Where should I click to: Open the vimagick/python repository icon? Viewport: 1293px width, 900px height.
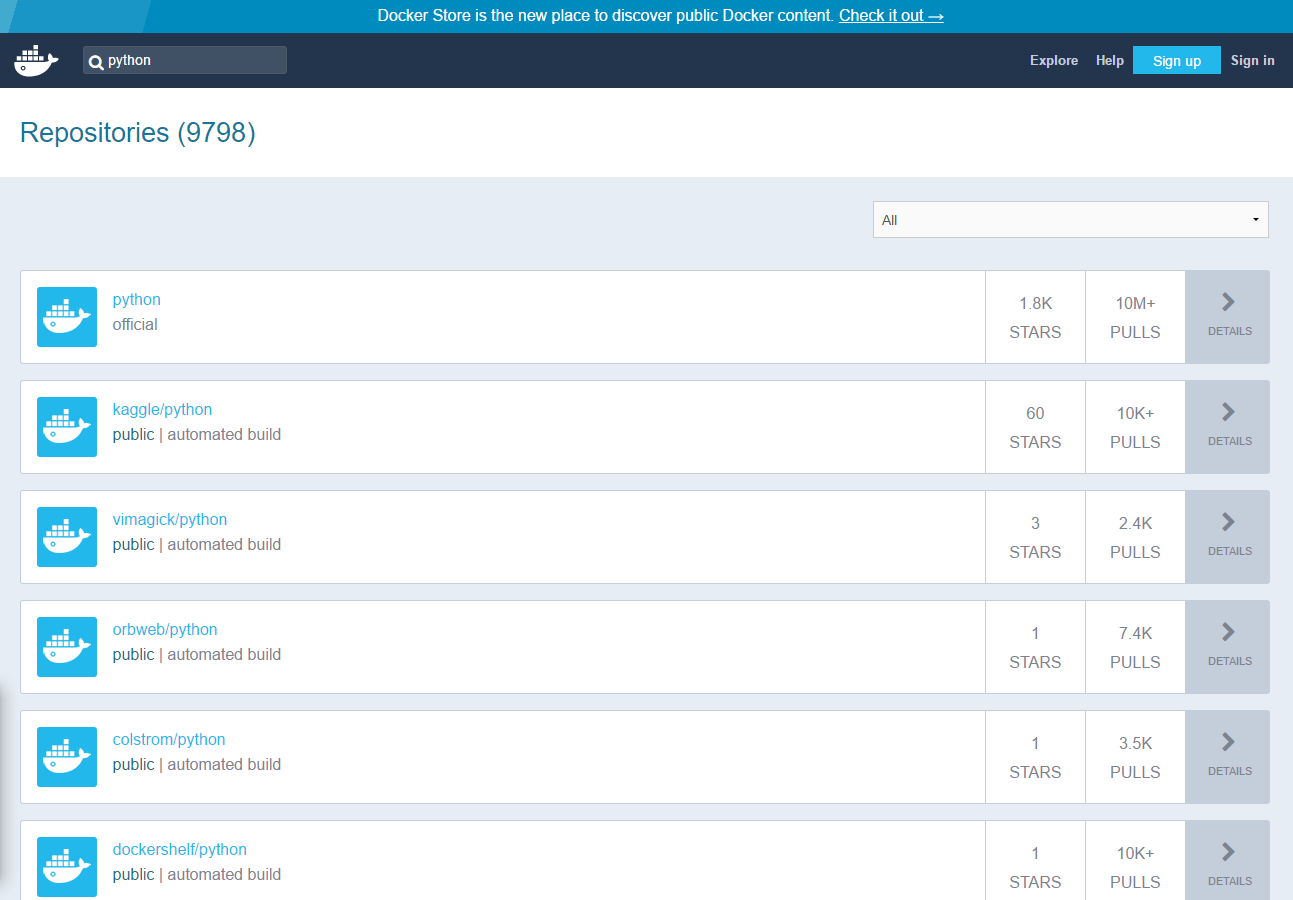(67, 537)
